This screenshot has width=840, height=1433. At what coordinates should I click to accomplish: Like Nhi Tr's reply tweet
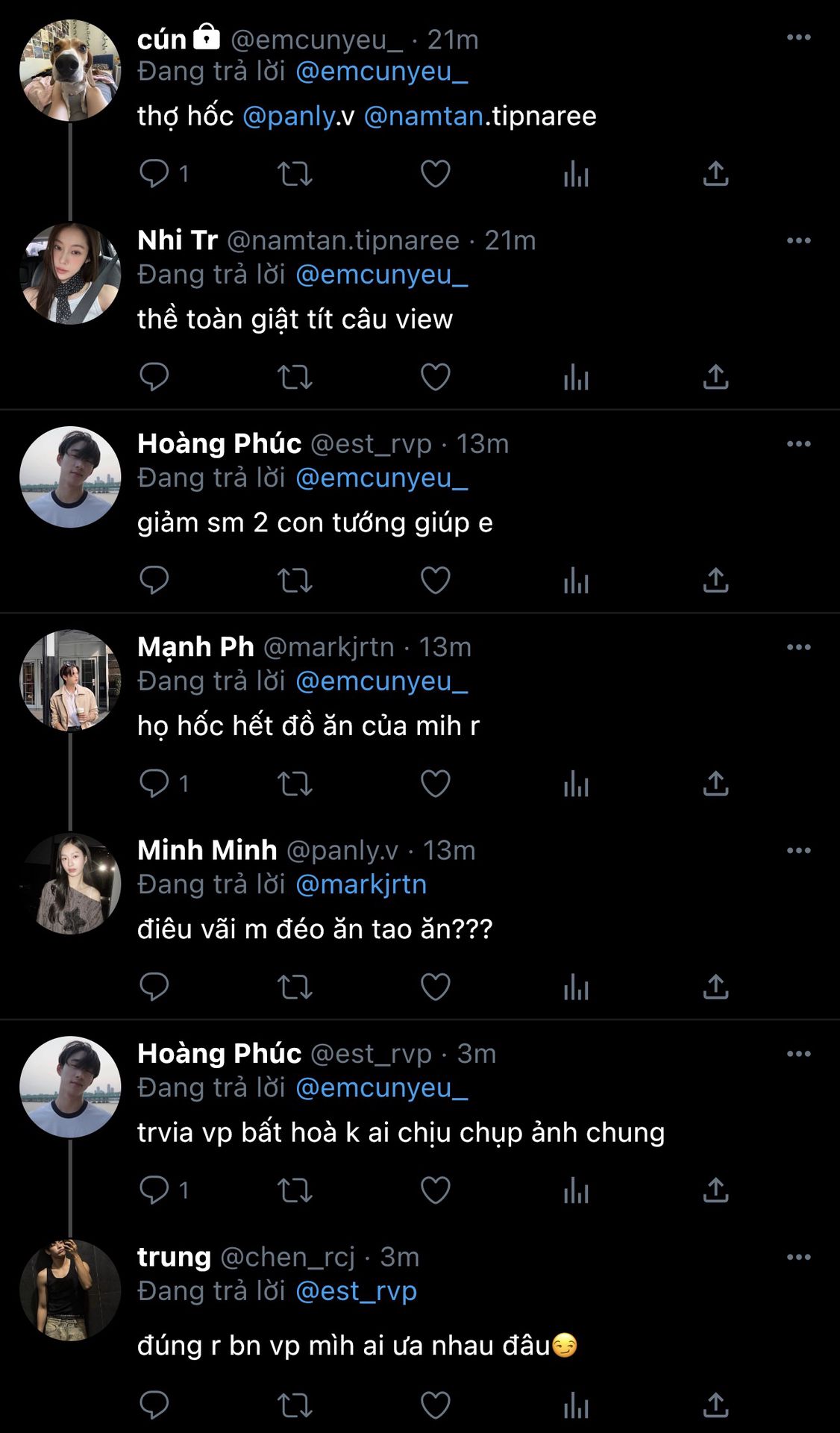436,377
